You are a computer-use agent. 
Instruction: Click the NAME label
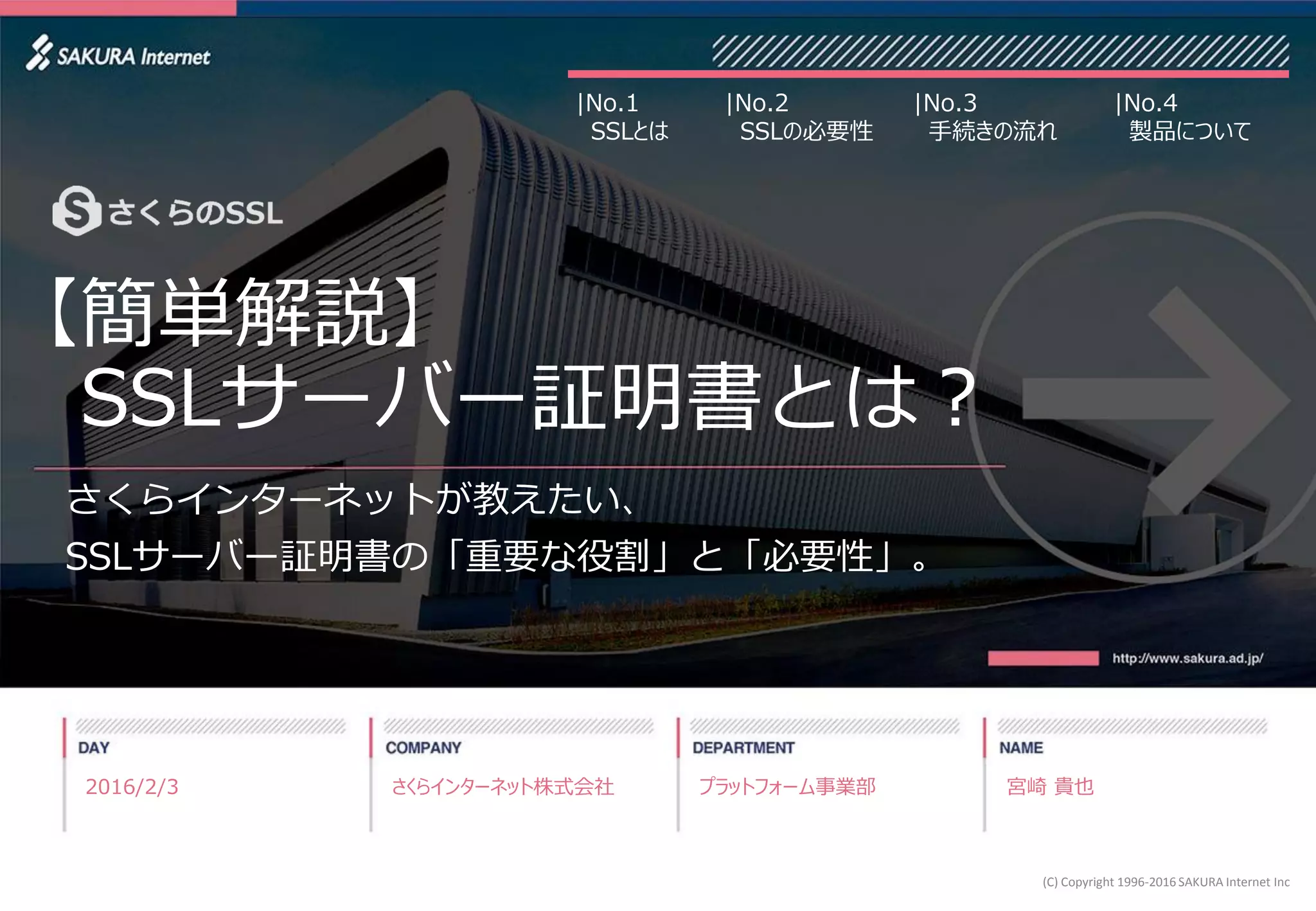(1021, 748)
